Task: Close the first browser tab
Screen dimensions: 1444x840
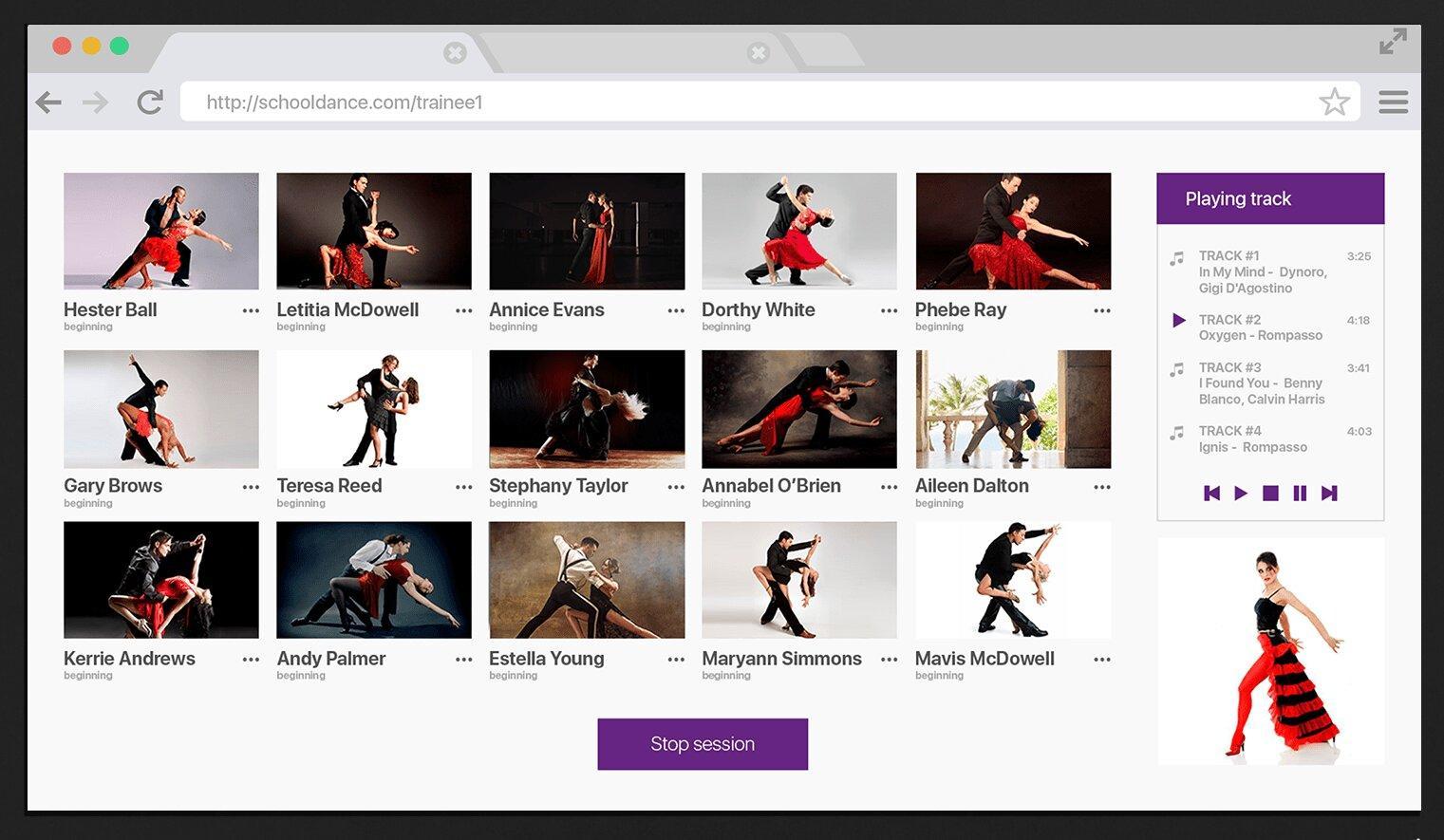Action: point(455,53)
